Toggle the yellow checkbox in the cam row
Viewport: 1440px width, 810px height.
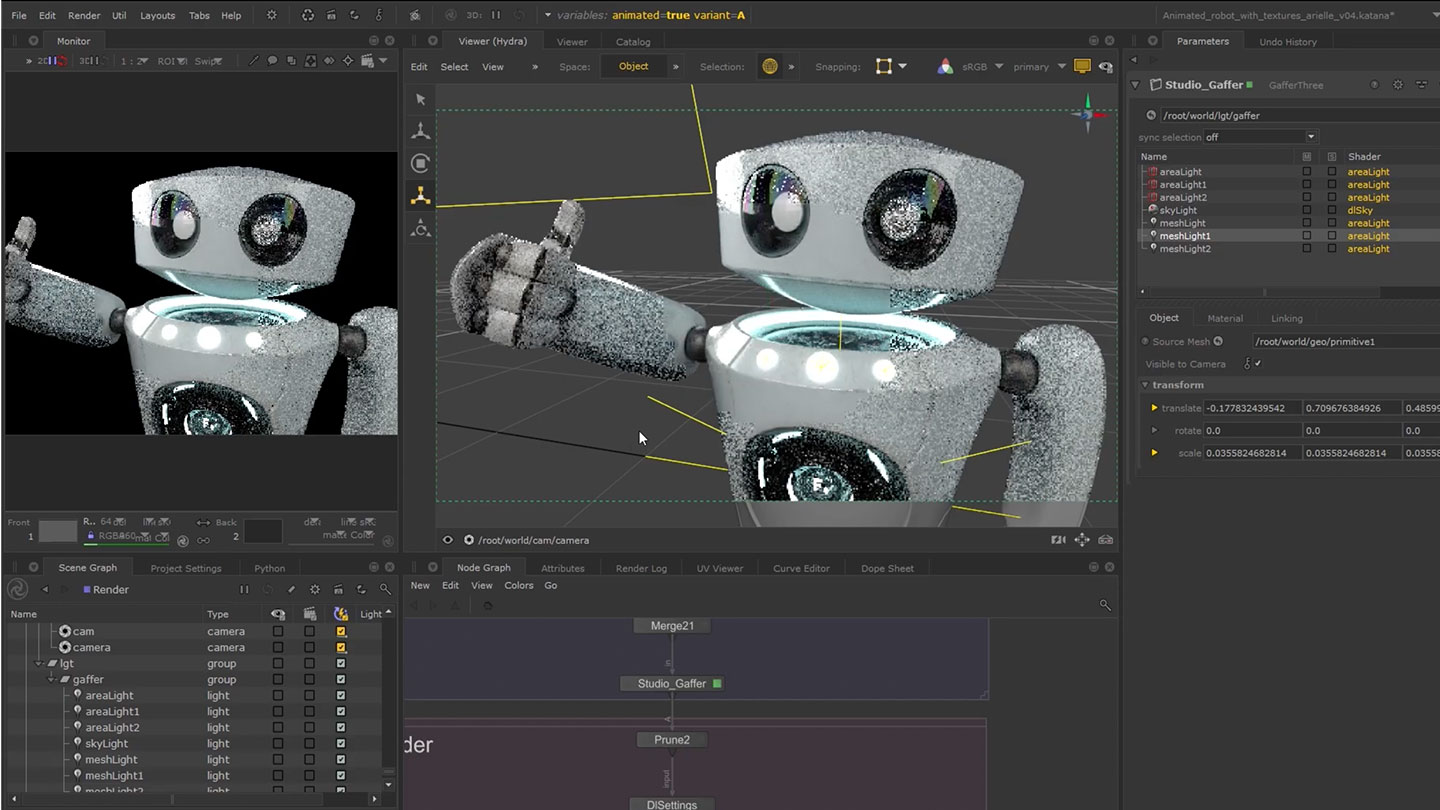(341, 632)
